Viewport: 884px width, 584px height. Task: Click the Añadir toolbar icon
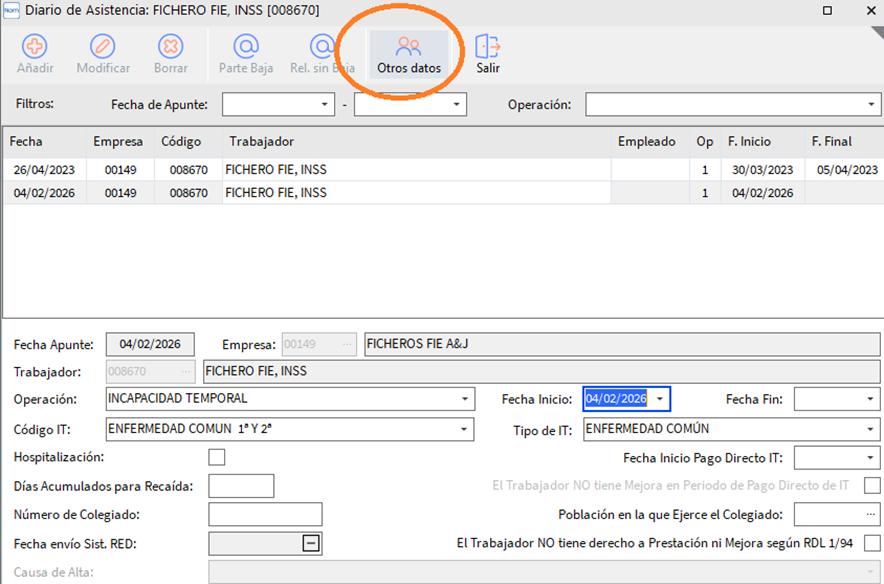[x=35, y=47]
